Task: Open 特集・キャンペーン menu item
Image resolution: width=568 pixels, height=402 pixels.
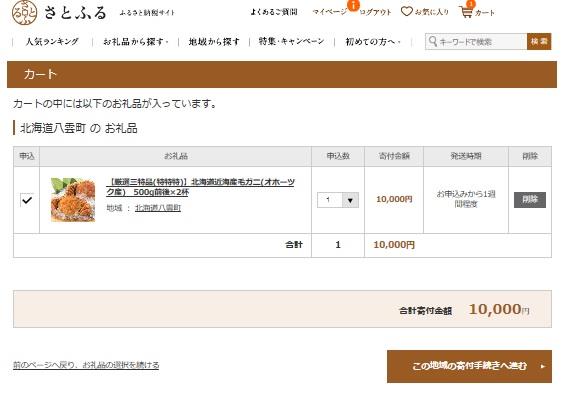Action: (291, 41)
